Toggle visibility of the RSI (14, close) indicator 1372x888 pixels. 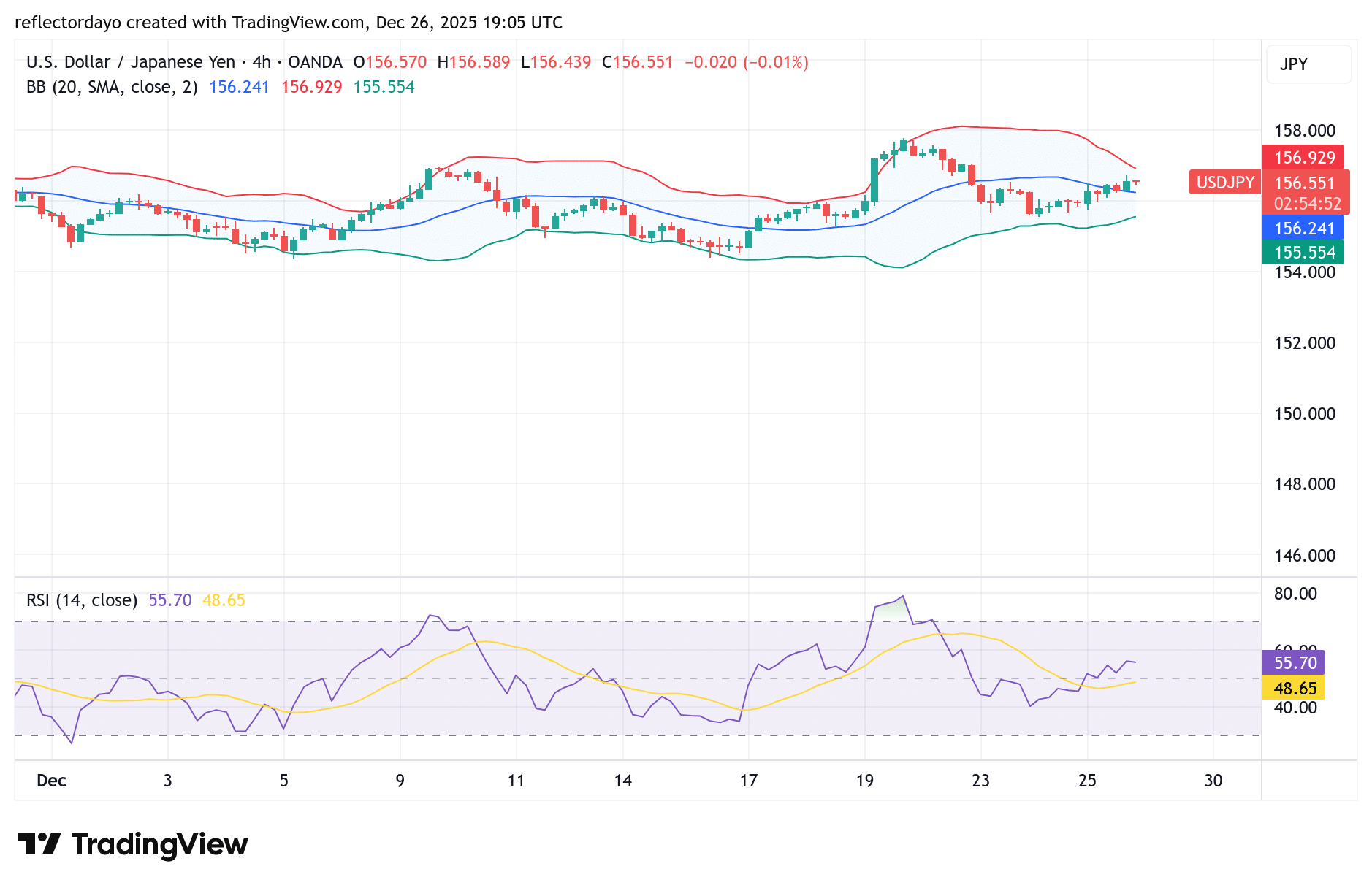pyautogui.click(x=80, y=600)
